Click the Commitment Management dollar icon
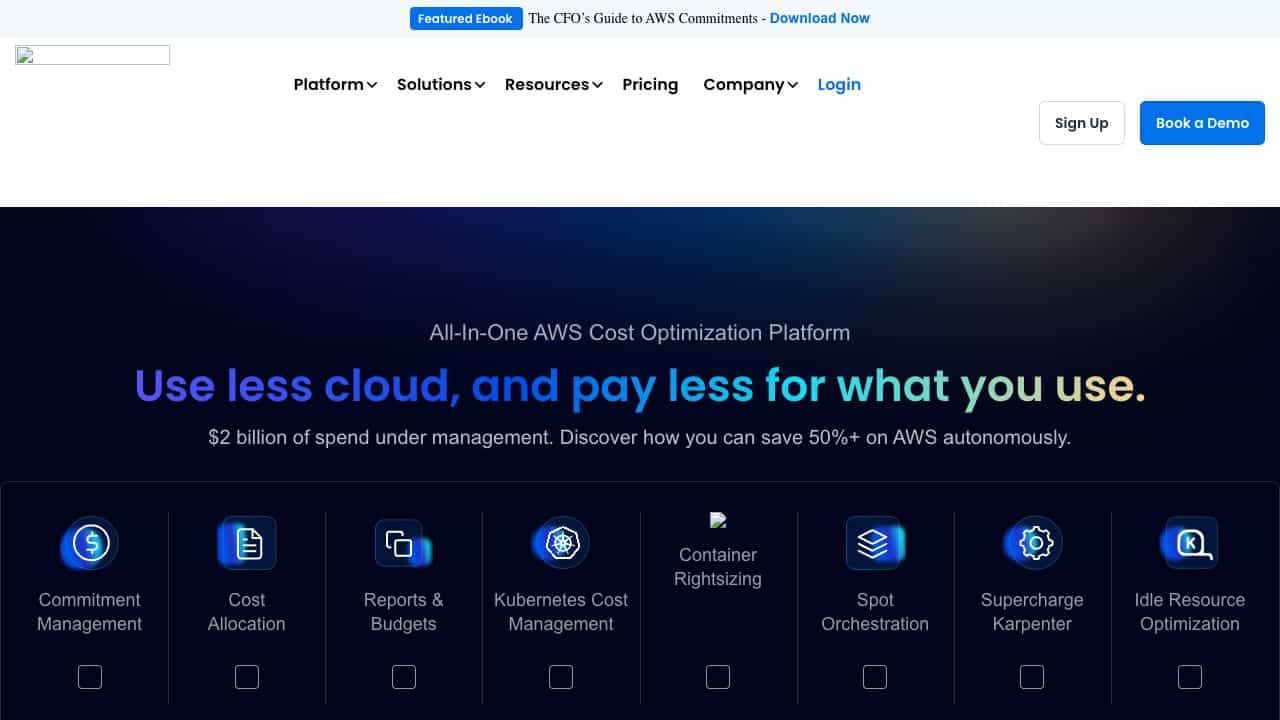 90,543
